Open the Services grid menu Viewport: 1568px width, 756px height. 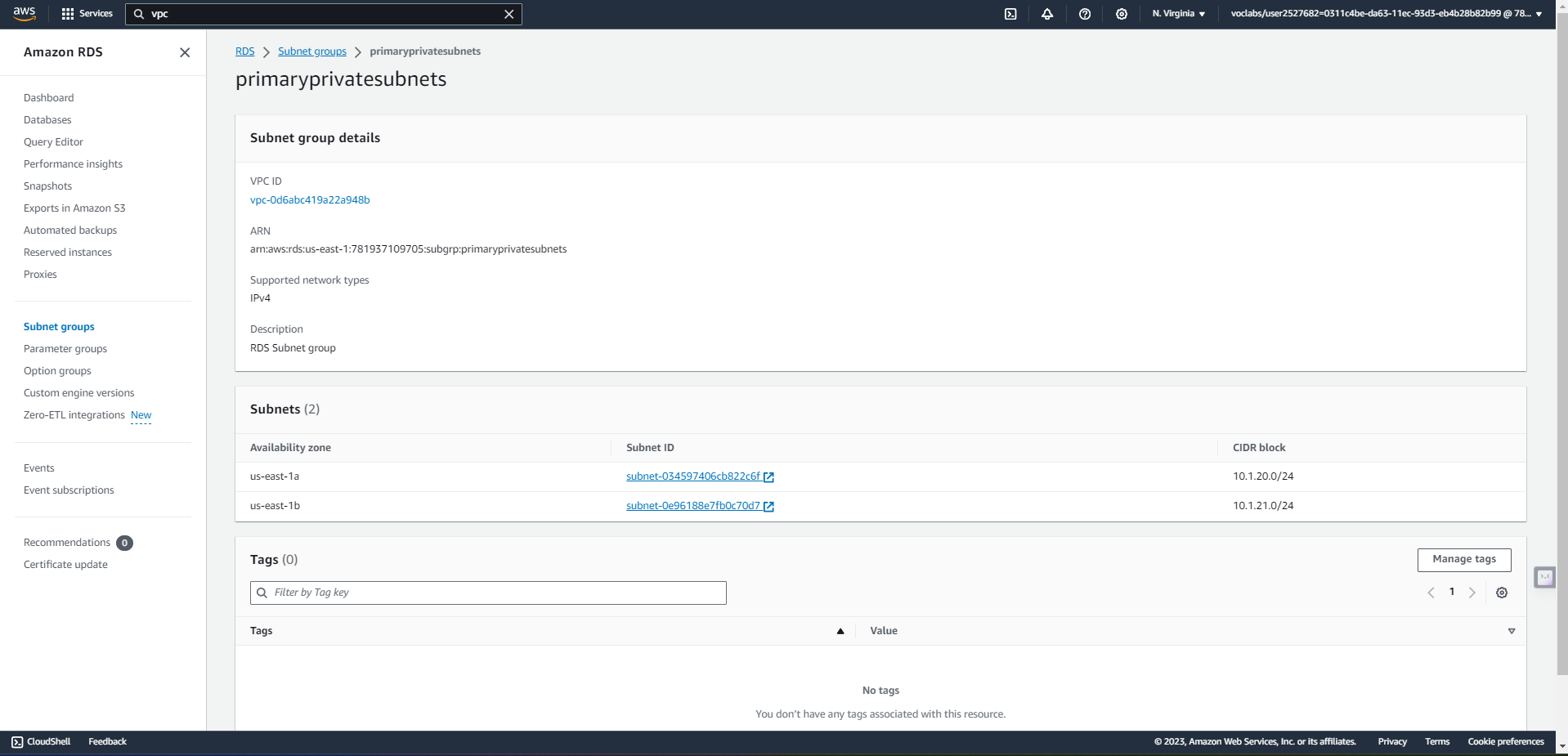pyautogui.click(x=87, y=14)
